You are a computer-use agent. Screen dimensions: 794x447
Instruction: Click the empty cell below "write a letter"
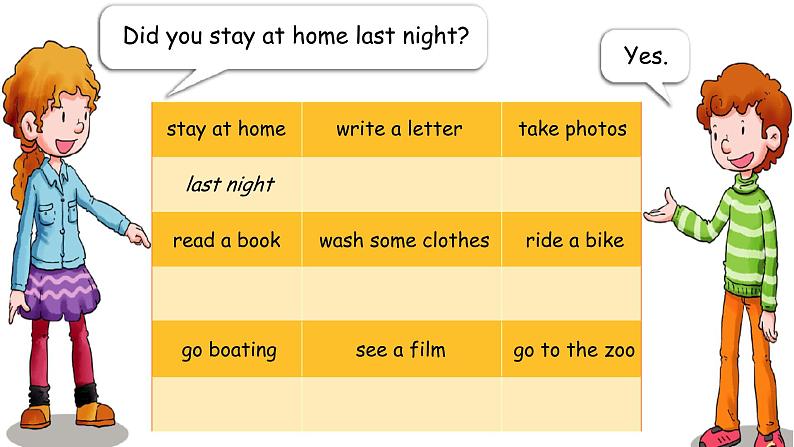point(400,184)
